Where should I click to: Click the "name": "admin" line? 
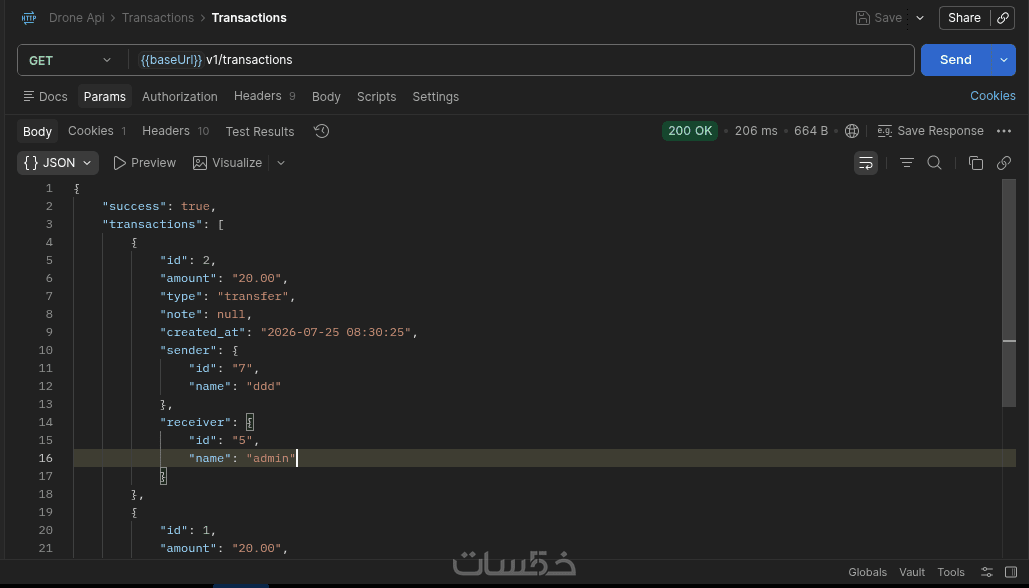[242, 458]
